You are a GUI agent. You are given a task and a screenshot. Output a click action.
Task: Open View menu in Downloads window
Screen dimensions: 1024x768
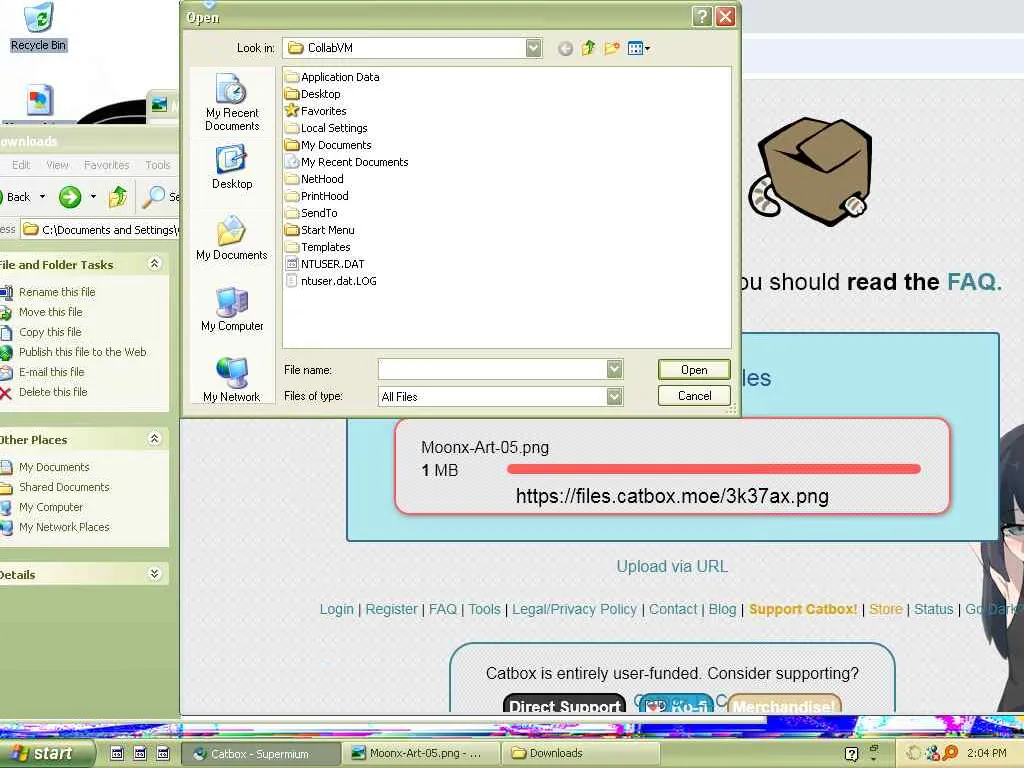click(57, 165)
